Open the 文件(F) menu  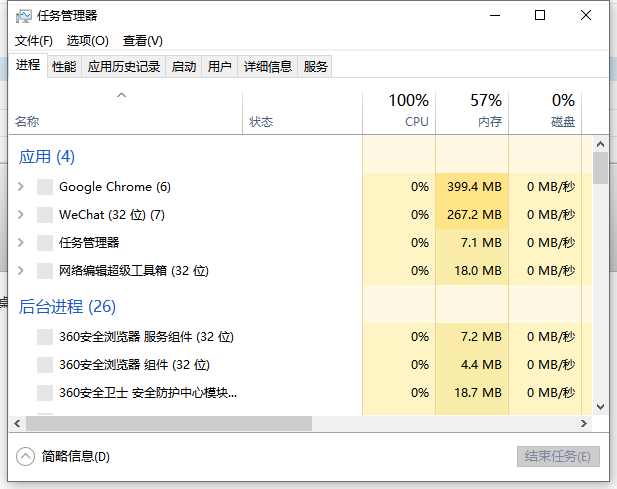[x=34, y=41]
